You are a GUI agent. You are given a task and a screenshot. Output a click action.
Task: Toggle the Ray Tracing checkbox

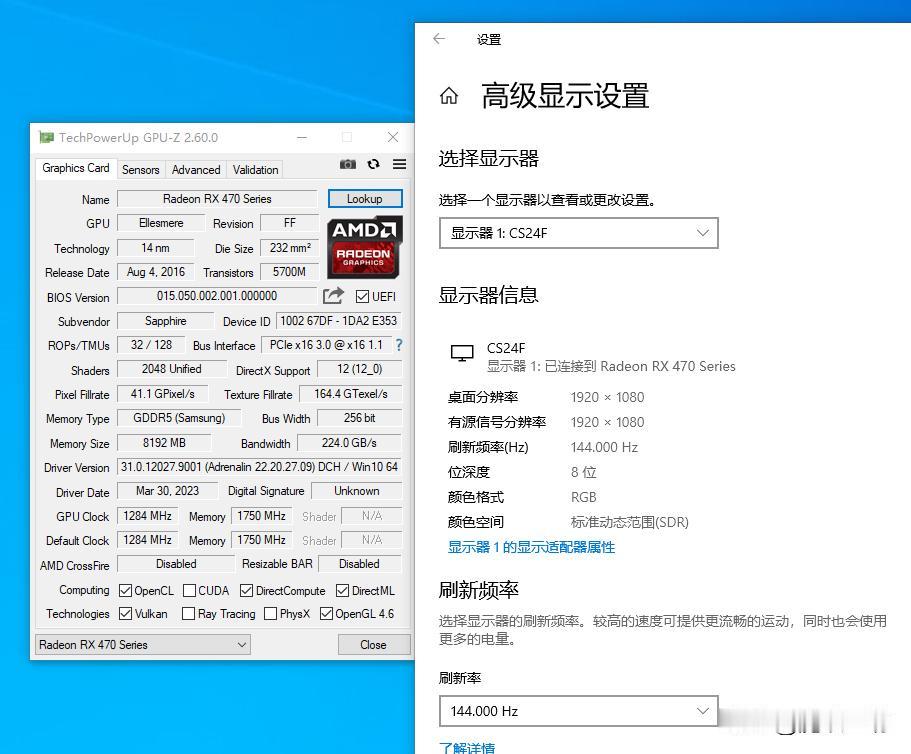(x=188, y=613)
